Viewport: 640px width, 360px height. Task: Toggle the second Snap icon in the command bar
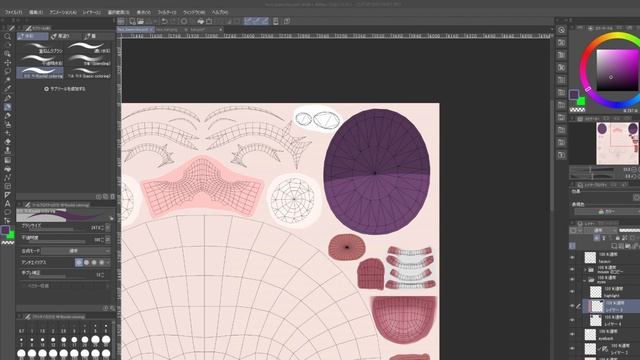[x=257, y=21]
